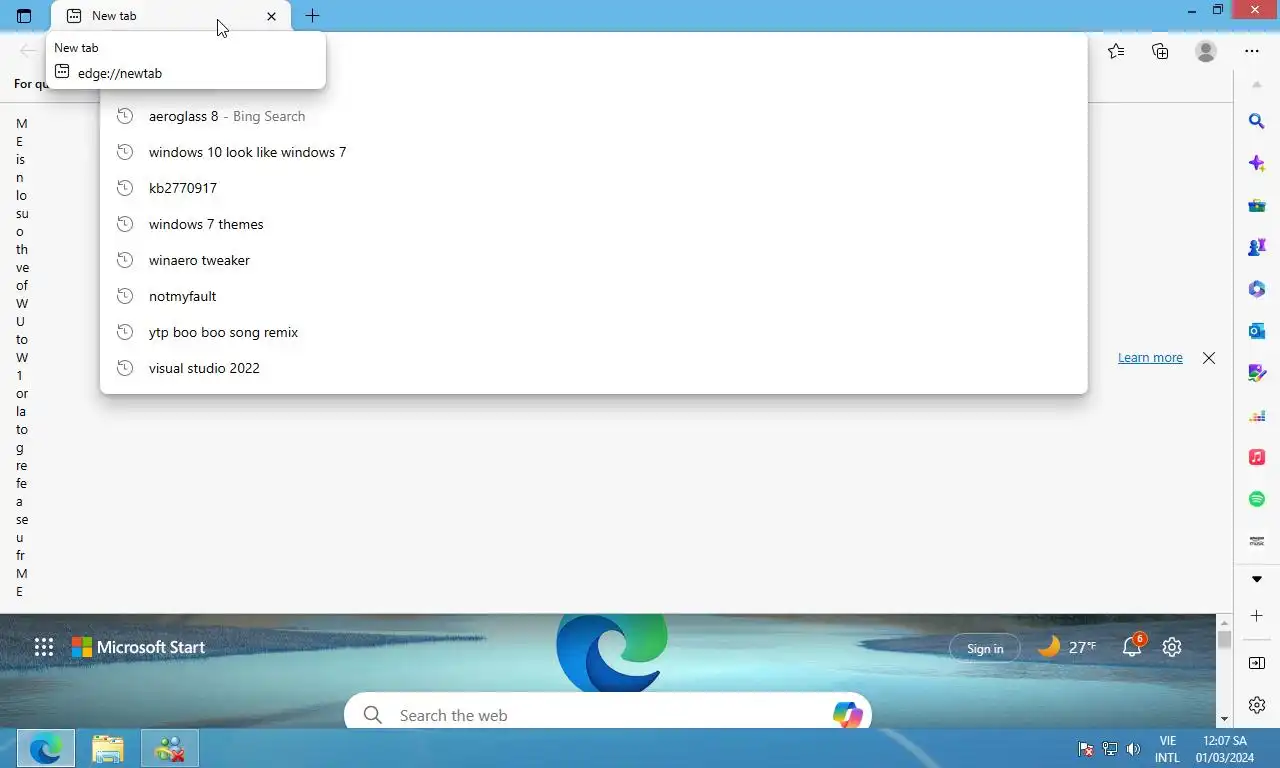This screenshot has height=768, width=1280.
Task: Open the third taskbar app icon
Action: pyautogui.click(x=170, y=748)
